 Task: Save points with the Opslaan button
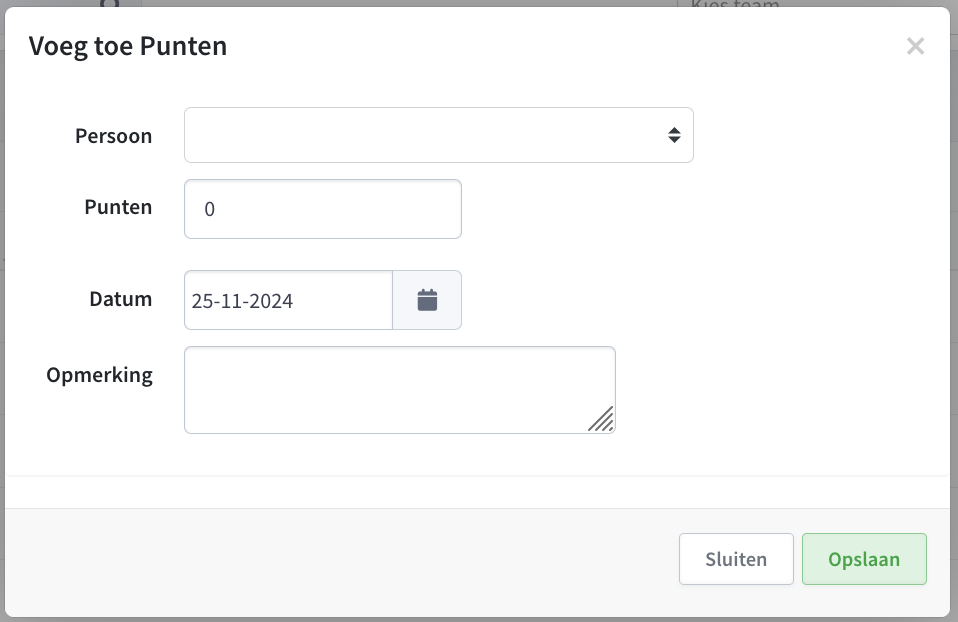(864, 559)
